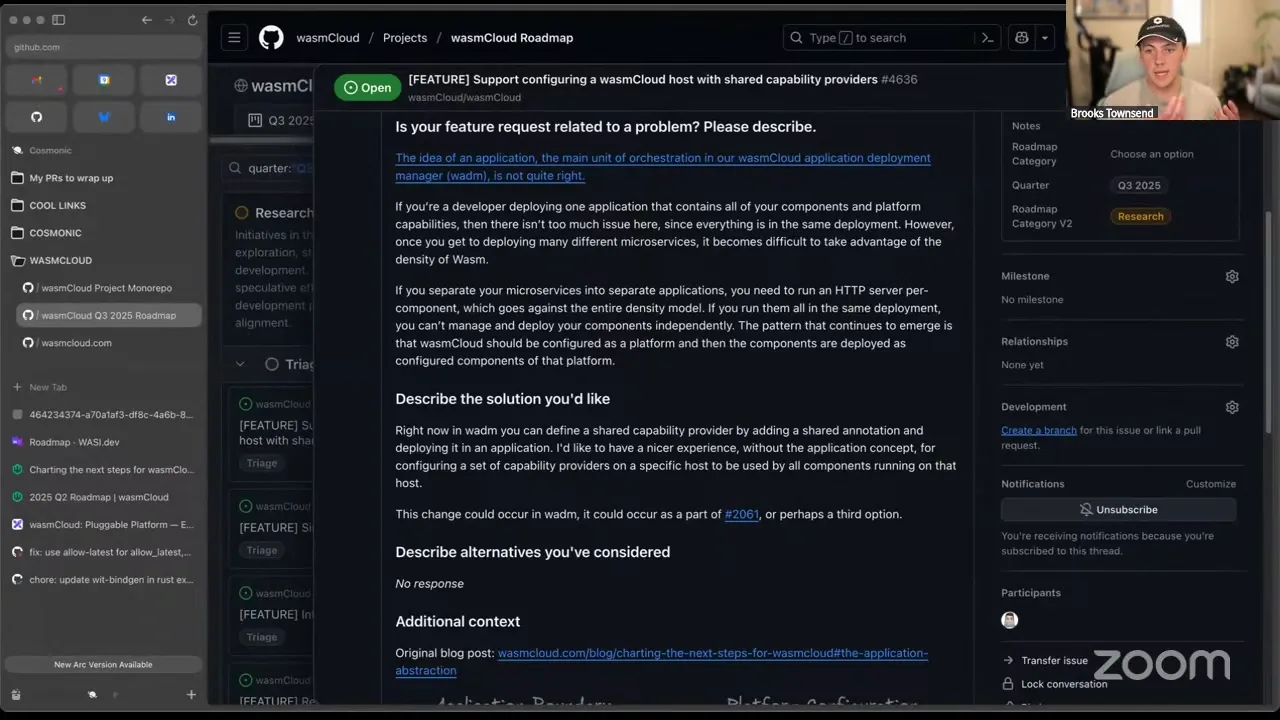The height and width of the screenshot is (720, 1280).
Task: Open the pinned Bluesky favorite tile
Action: 104,117
